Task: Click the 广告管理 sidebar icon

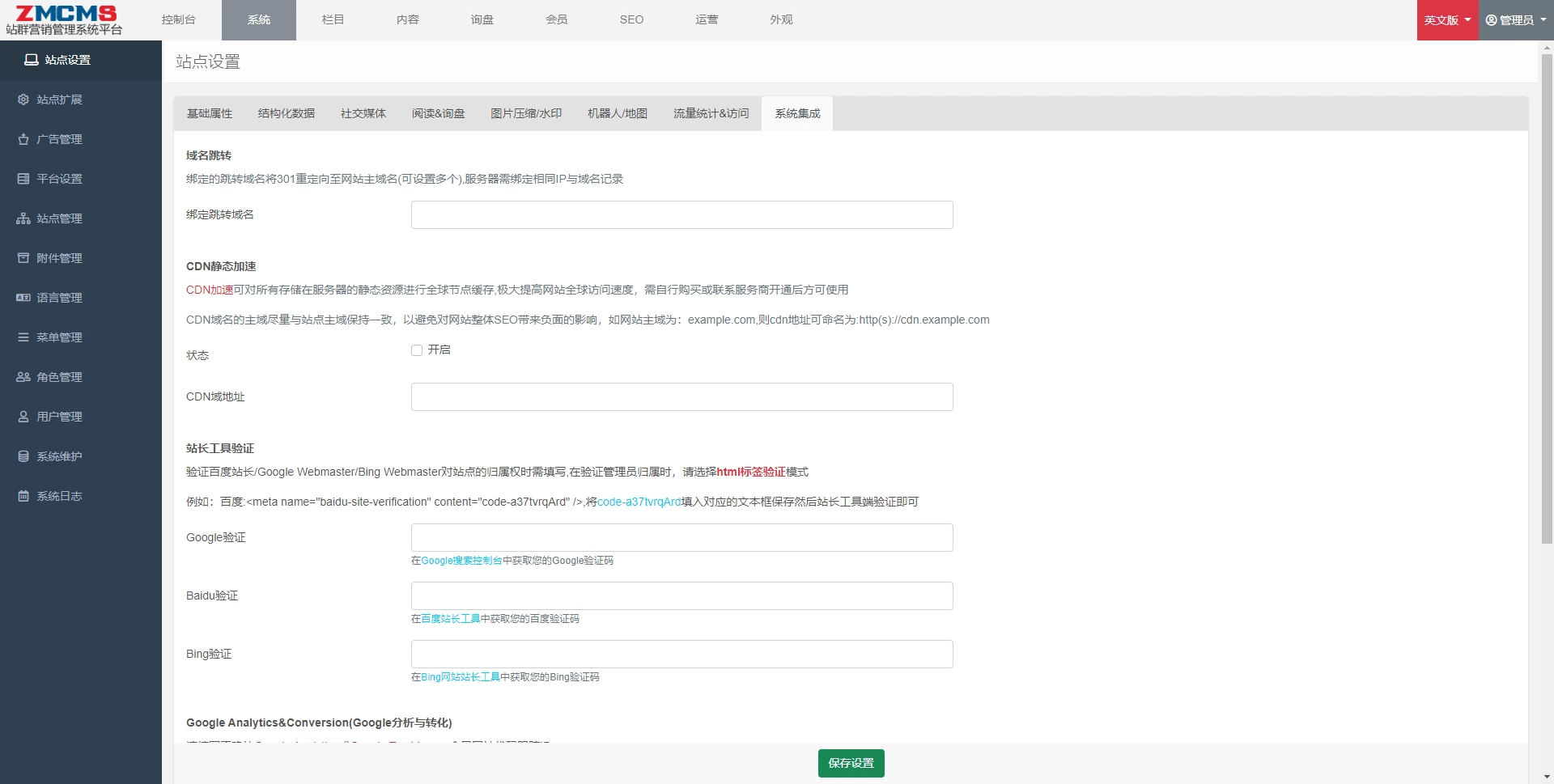Action: [x=23, y=139]
